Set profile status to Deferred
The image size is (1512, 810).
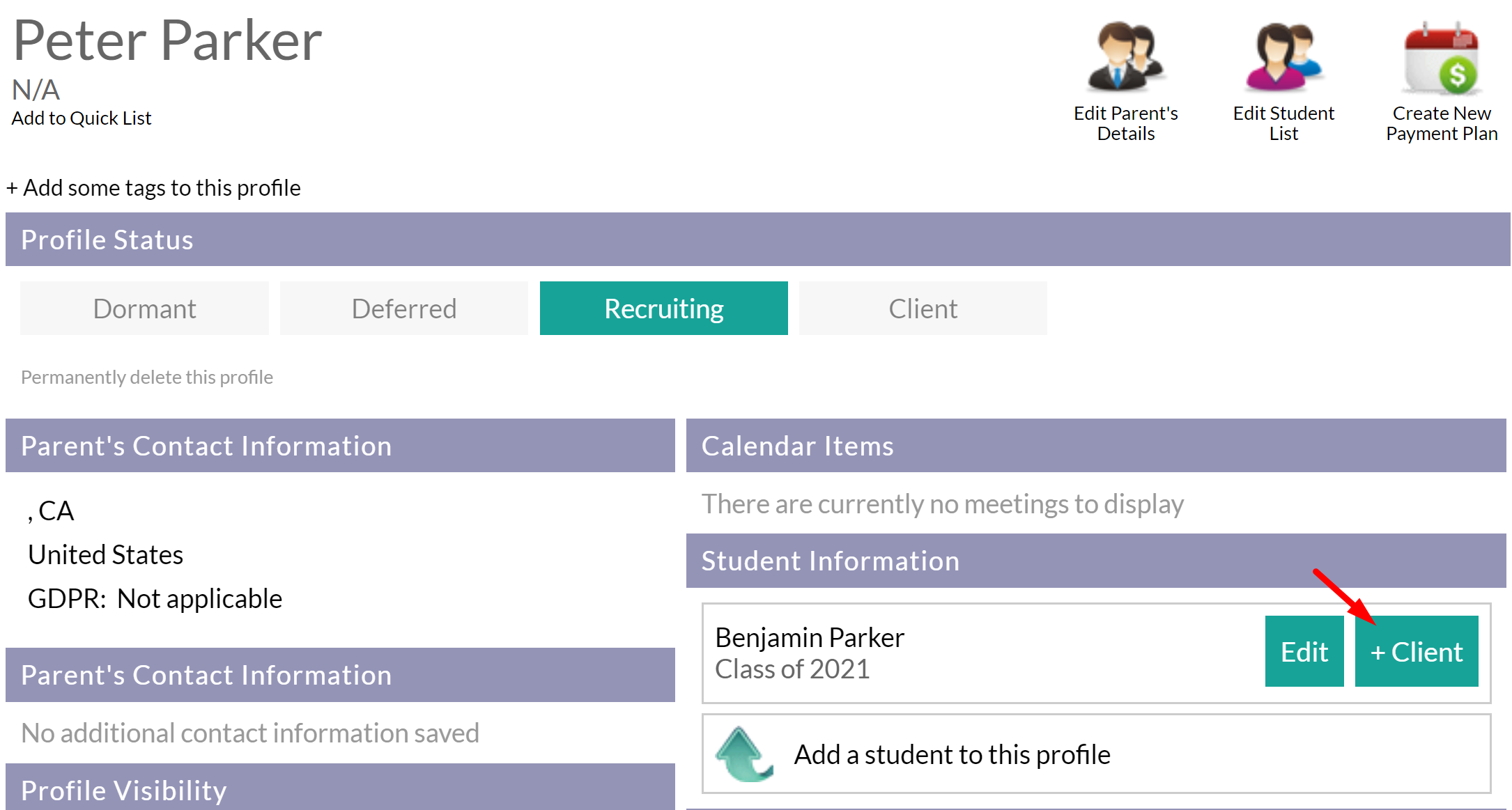pos(403,309)
